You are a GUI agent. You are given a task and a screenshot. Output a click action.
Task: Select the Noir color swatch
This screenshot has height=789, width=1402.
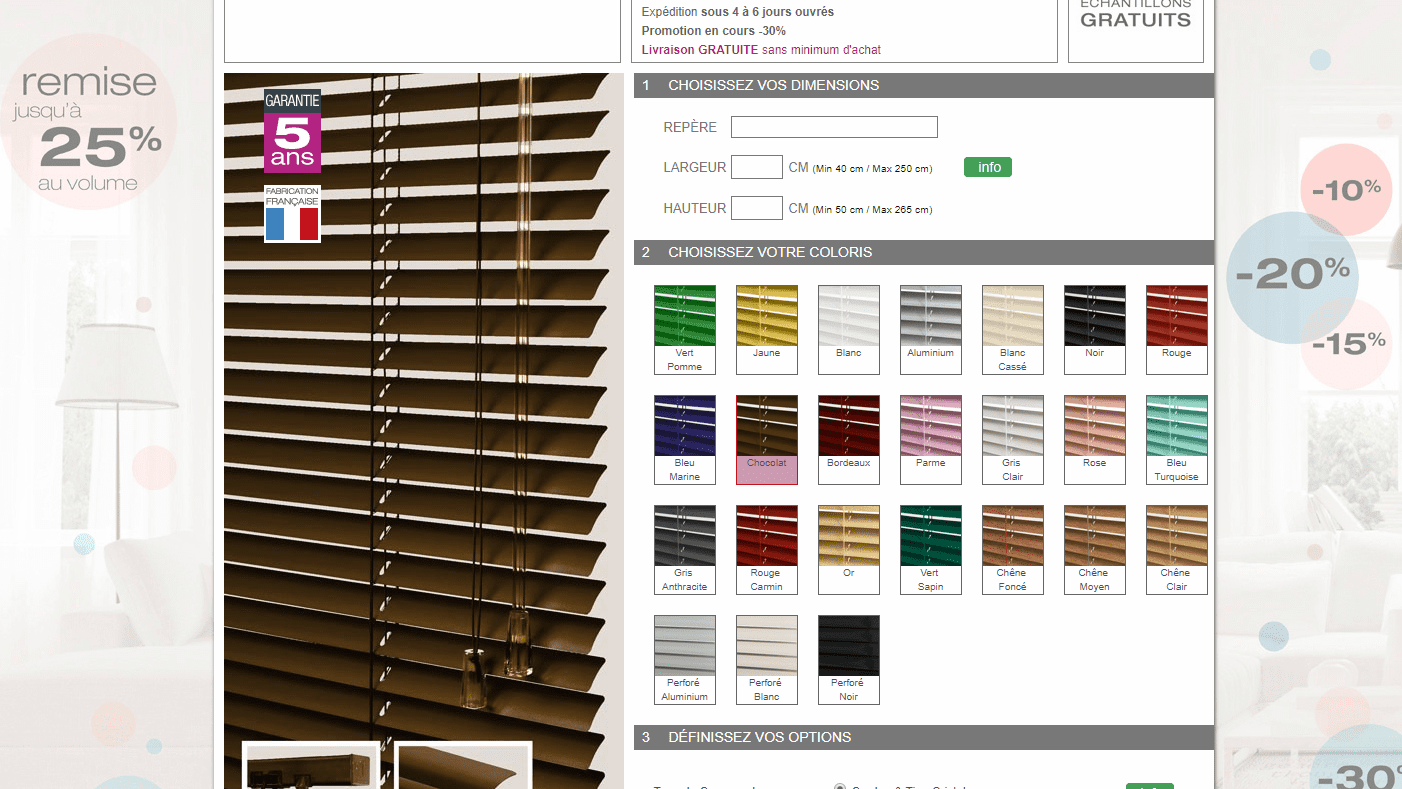coord(1095,330)
